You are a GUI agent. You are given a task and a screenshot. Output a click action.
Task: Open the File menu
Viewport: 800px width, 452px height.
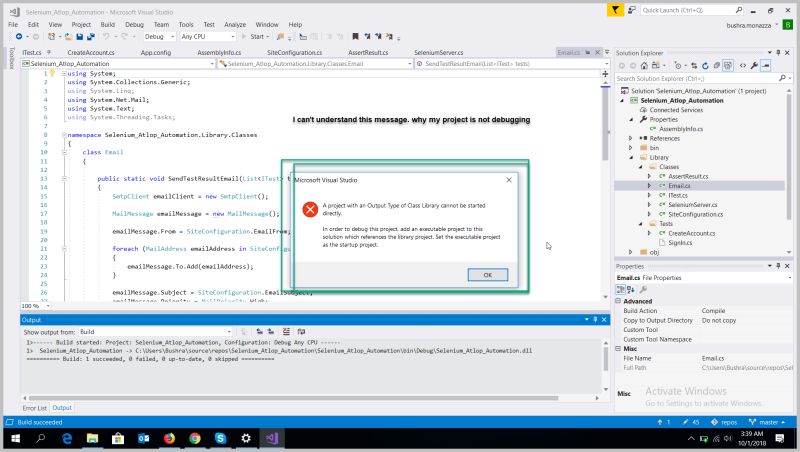tap(13, 24)
